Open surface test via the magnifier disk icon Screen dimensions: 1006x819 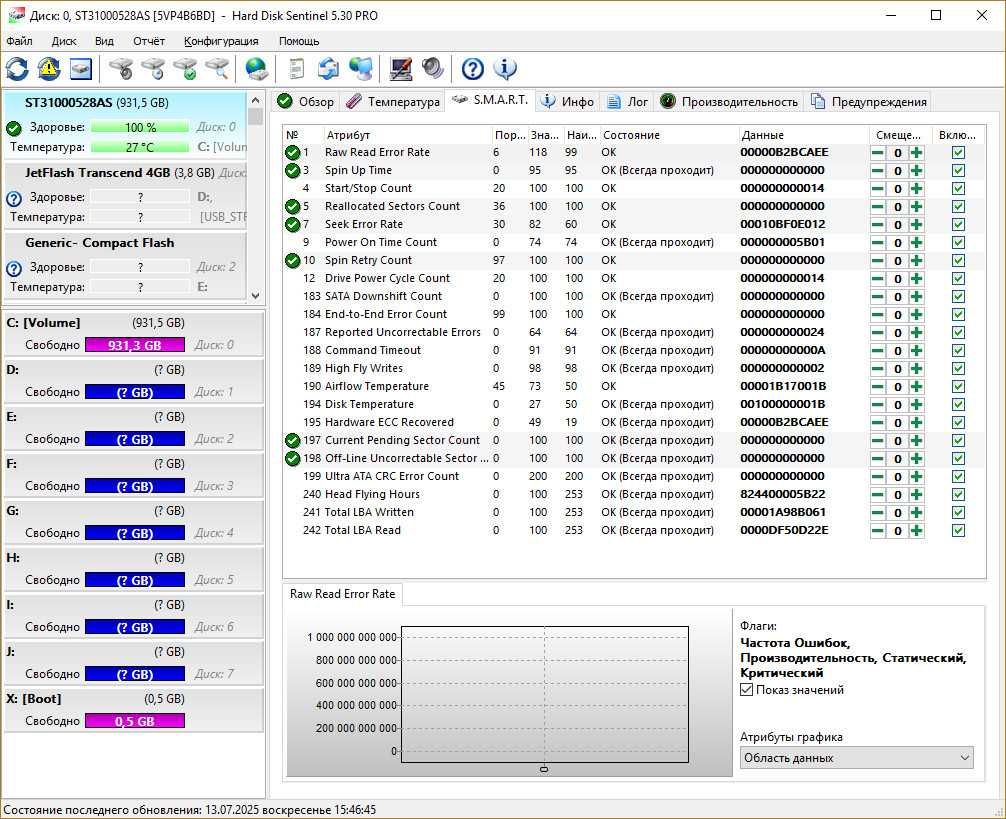(x=217, y=69)
